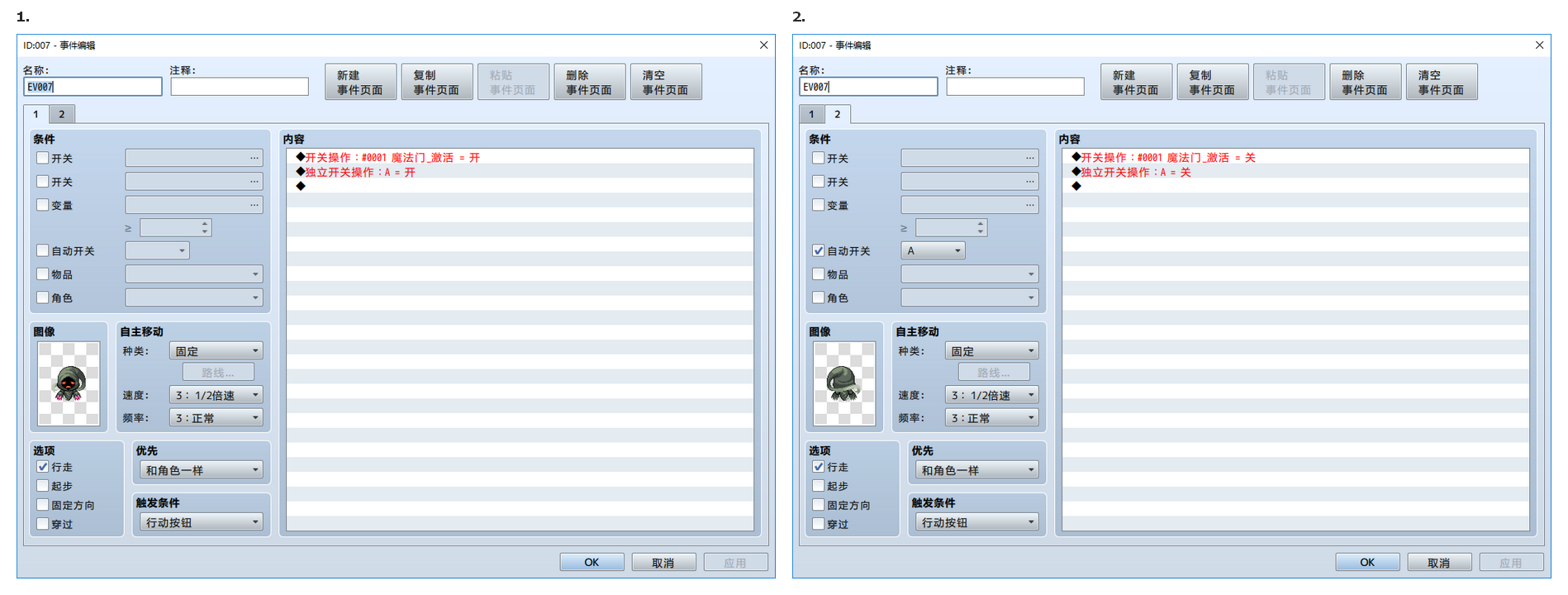The height and width of the screenshot is (595, 1568).
Task: Uncheck the 自动开关 checkbox in window 2
Action: pos(819,250)
